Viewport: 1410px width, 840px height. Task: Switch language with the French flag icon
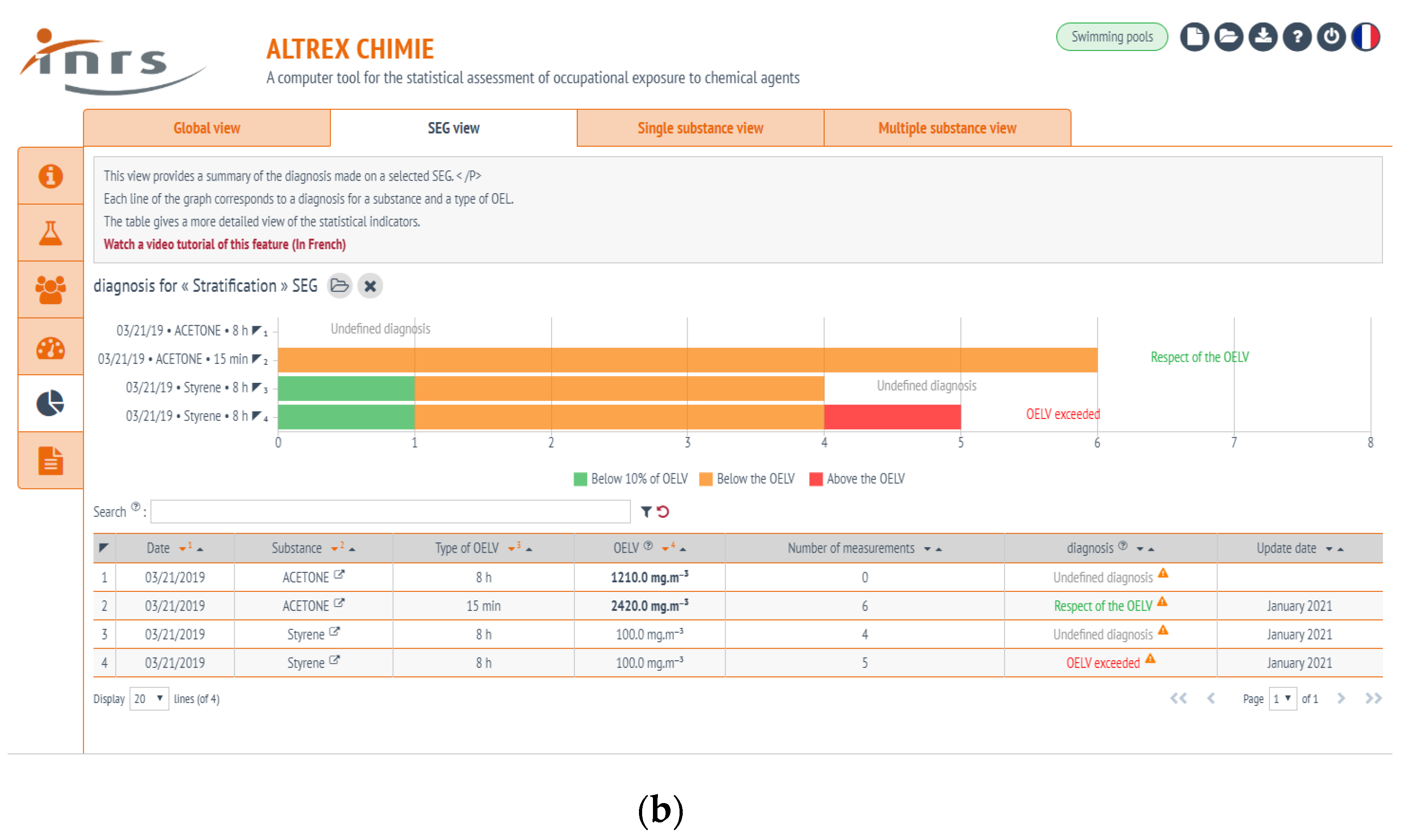[x=1366, y=37]
